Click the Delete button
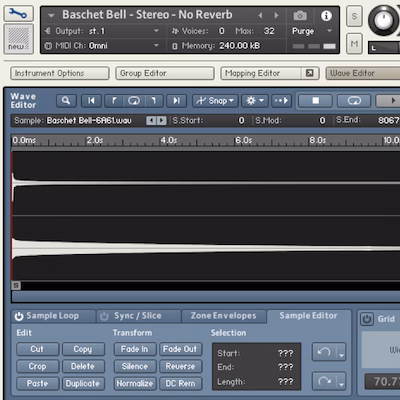This screenshot has height=400, width=400. coord(83,366)
